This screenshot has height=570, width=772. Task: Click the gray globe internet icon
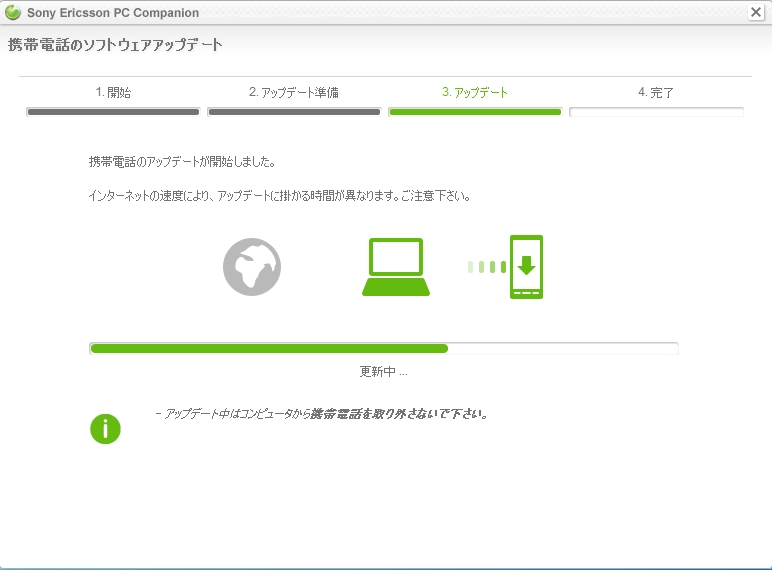pos(252,266)
